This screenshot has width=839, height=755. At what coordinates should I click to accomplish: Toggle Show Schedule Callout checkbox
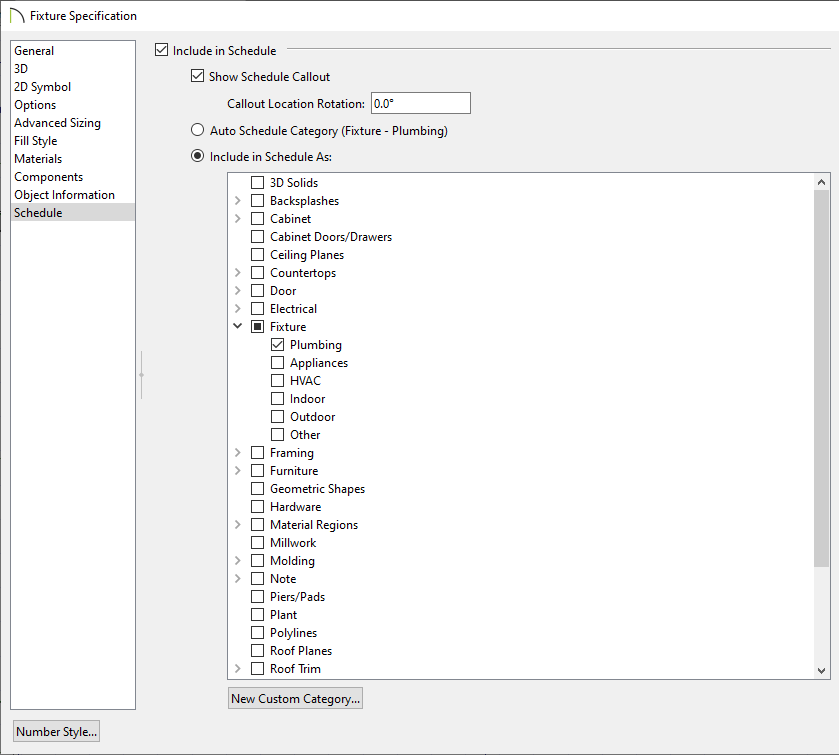[x=197, y=76]
